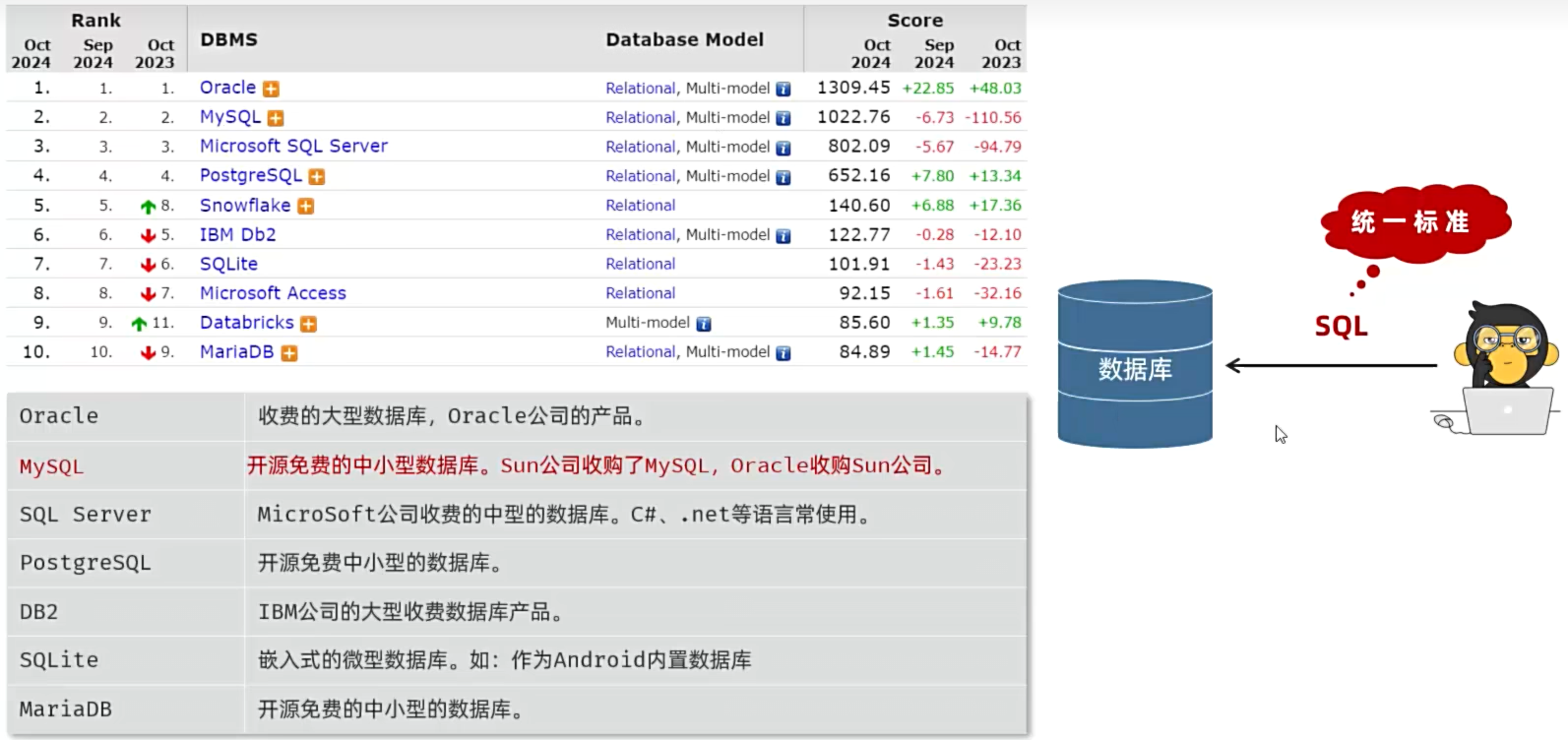Open the IBM Db2 link
The height and width of the screenshot is (740, 1568).
pos(237,234)
